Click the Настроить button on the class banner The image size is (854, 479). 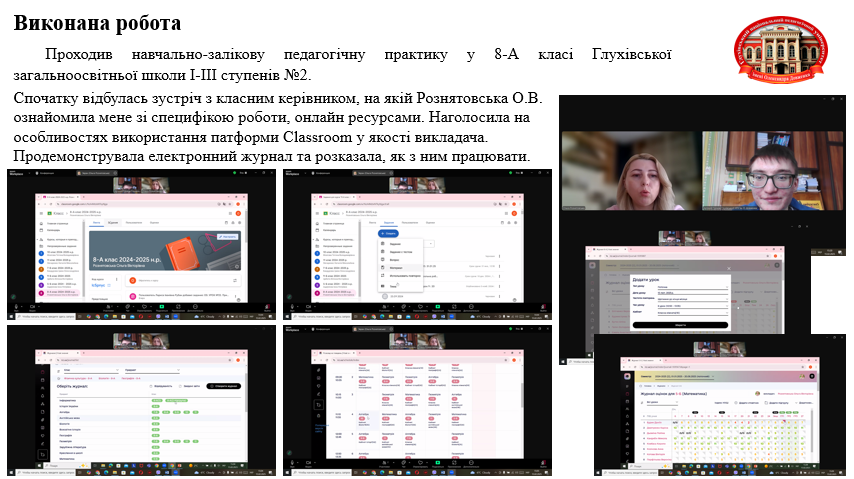pos(228,237)
